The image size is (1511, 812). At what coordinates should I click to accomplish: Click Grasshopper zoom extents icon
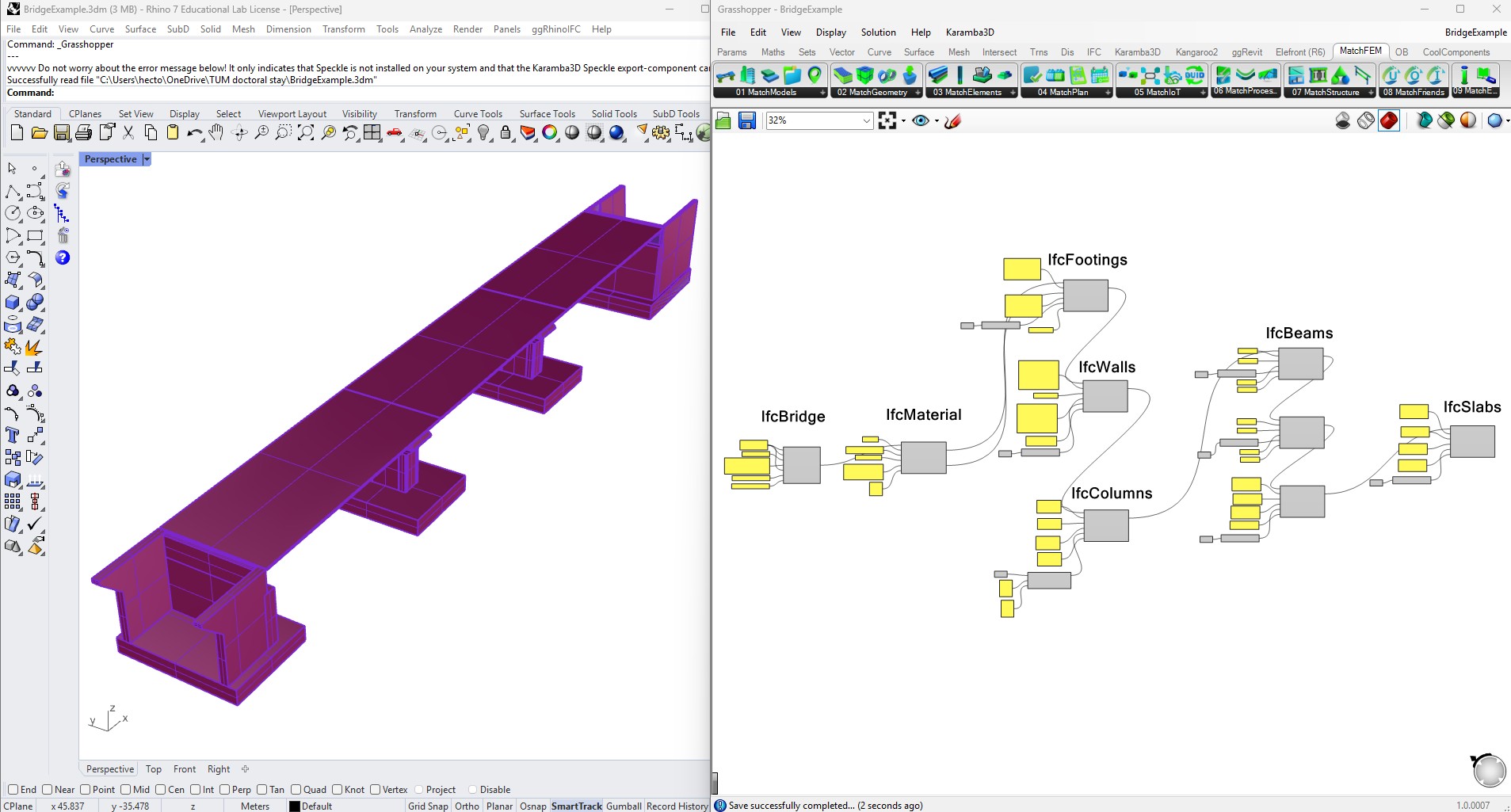pyautogui.click(x=887, y=120)
